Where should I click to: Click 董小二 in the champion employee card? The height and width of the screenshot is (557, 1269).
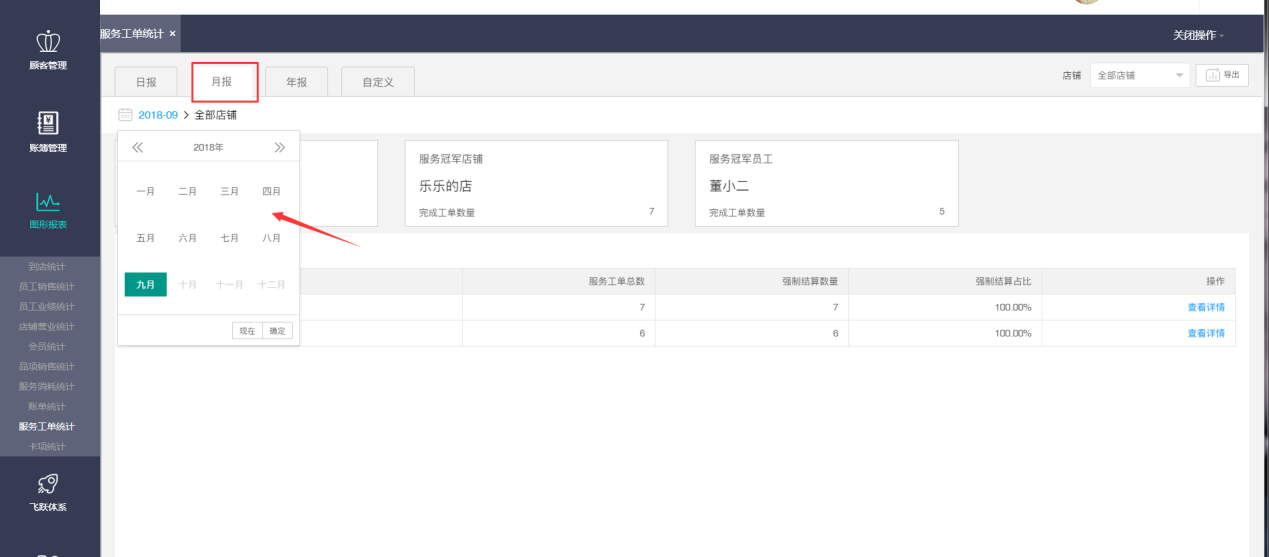click(729, 186)
